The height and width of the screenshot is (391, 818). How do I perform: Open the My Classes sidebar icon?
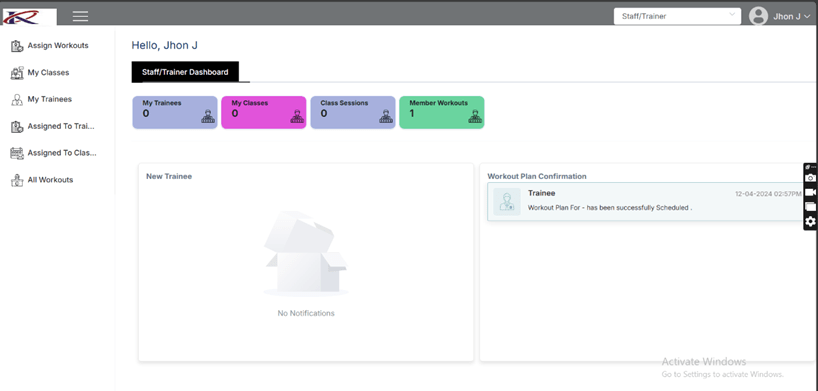tap(17, 73)
